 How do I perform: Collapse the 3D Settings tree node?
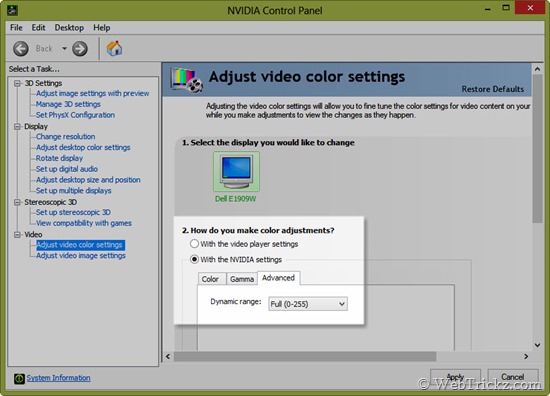point(17,83)
